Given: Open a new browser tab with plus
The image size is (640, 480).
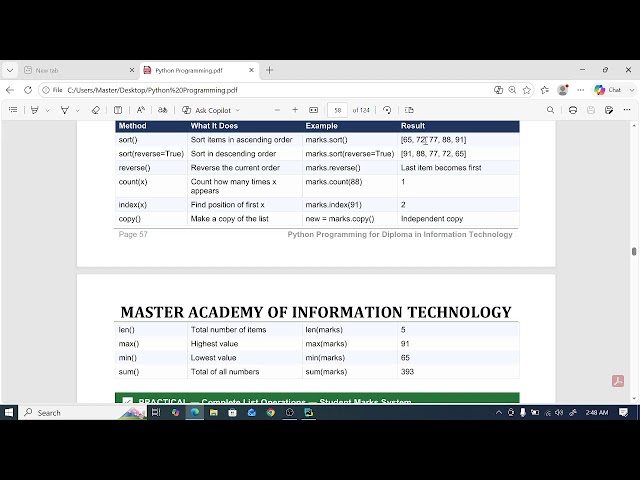Looking at the screenshot, I should point(269,70).
